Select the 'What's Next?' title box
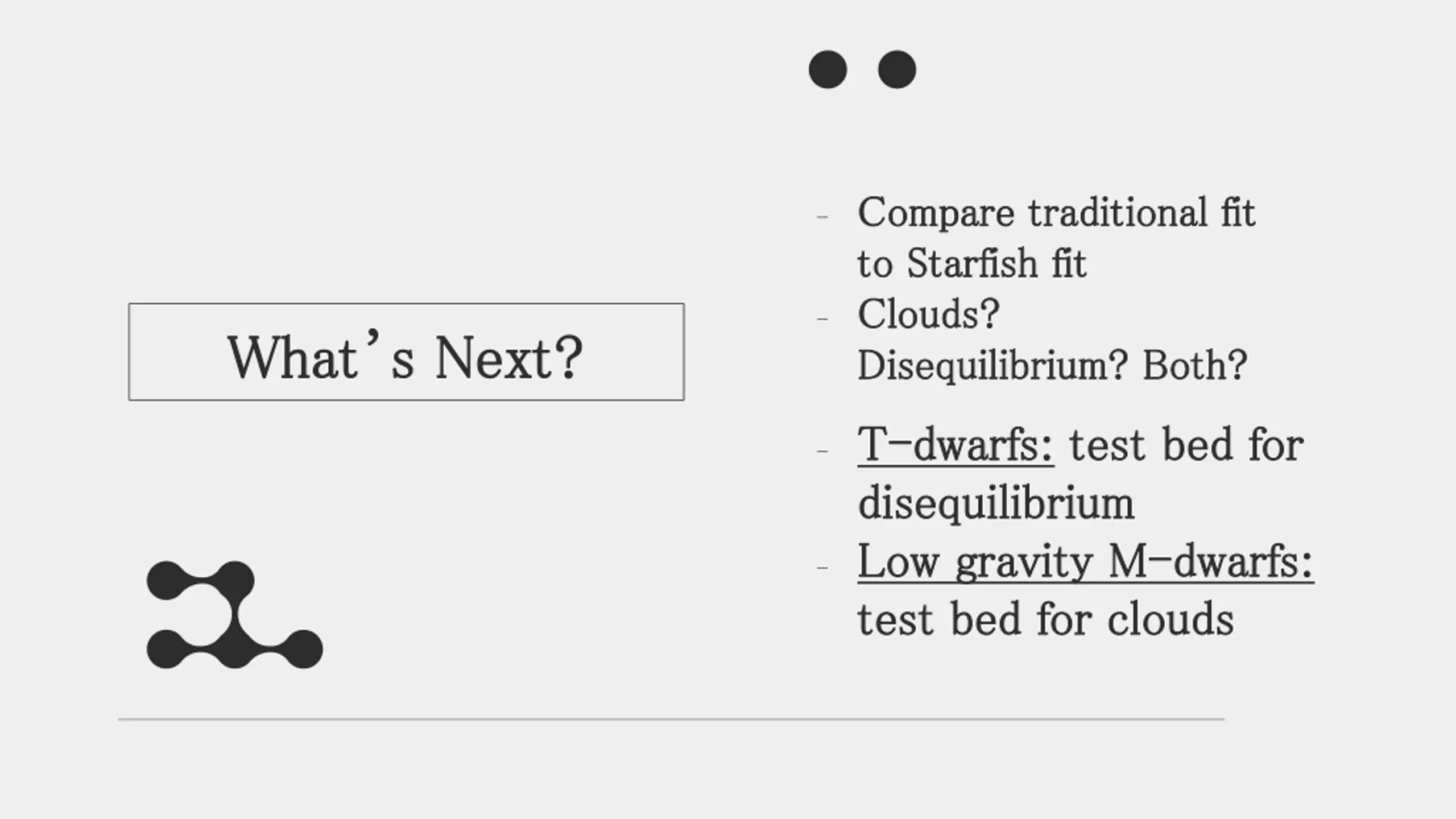 [x=406, y=351]
